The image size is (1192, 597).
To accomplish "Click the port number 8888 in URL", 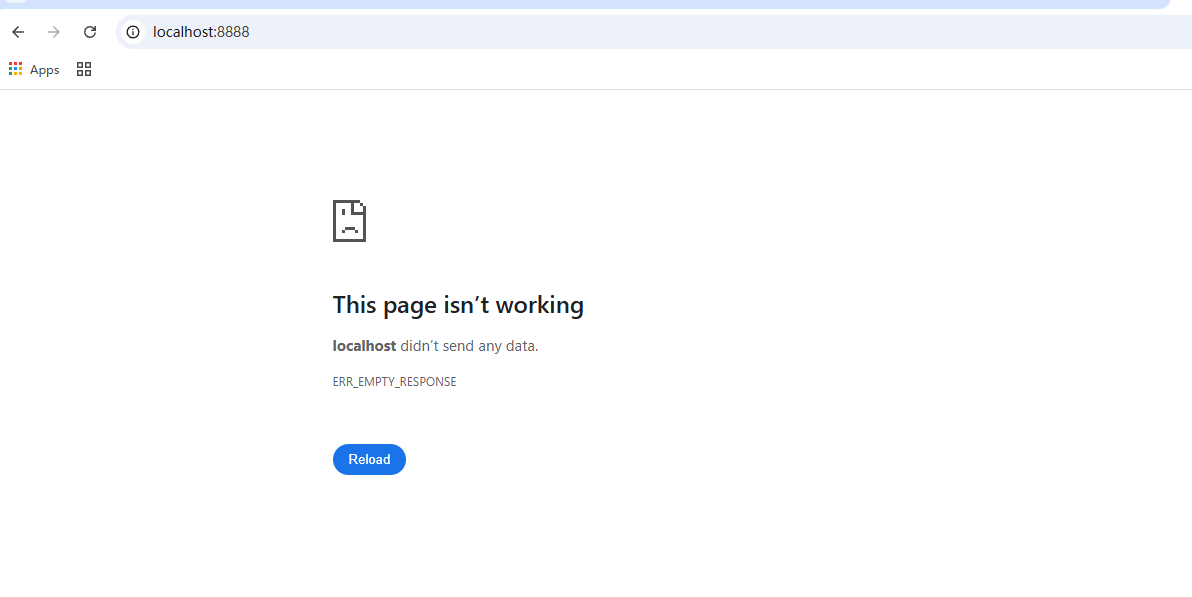I will [233, 32].
